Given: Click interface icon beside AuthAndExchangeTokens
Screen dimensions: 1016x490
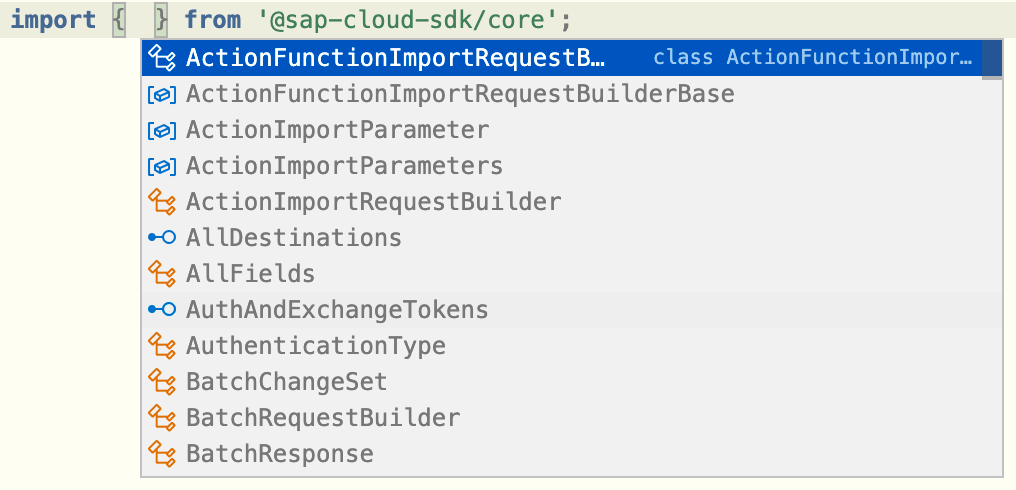Looking at the screenshot, I should tap(161, 310).
